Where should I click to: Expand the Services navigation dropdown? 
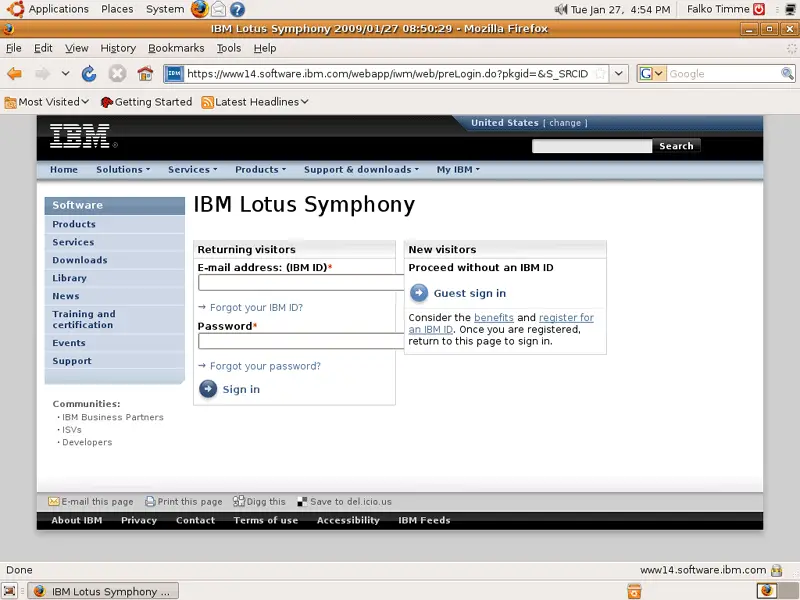click(x=192, y=169)
